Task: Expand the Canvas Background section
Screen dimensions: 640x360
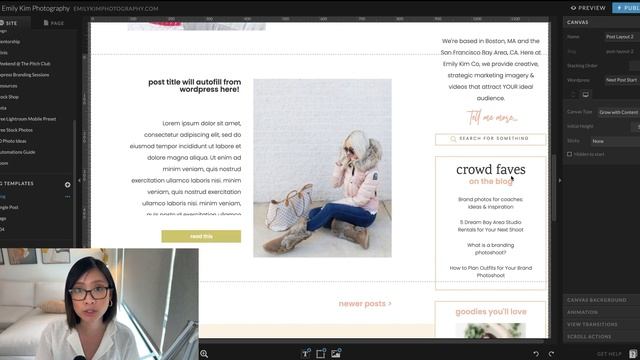Action: 601,300
